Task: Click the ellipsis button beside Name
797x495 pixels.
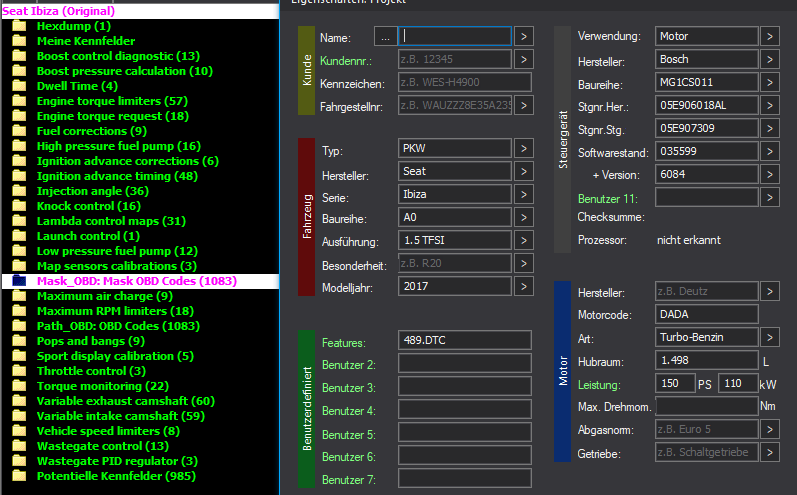Action: [386, 37]
